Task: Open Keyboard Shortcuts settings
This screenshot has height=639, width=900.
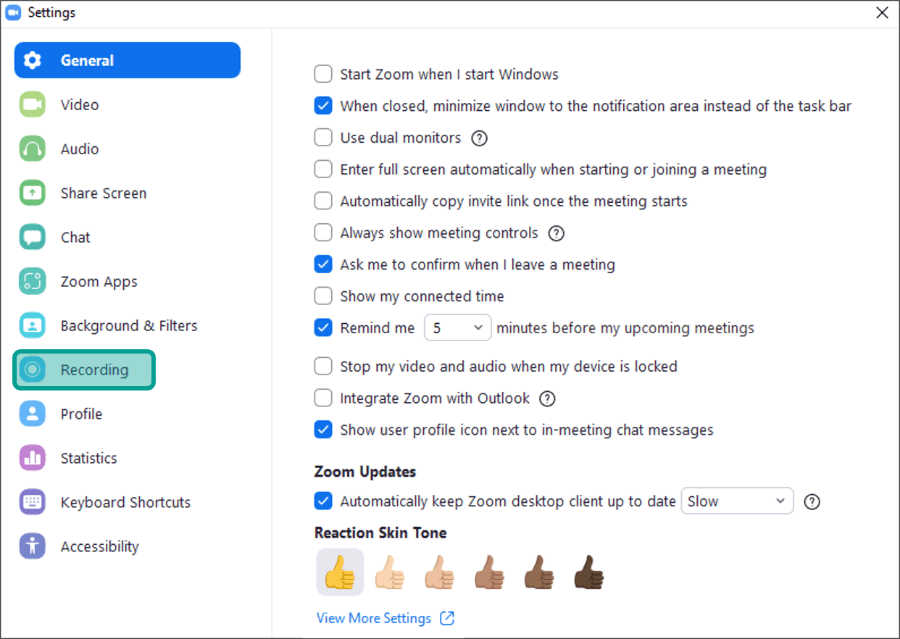Action: 125,502
